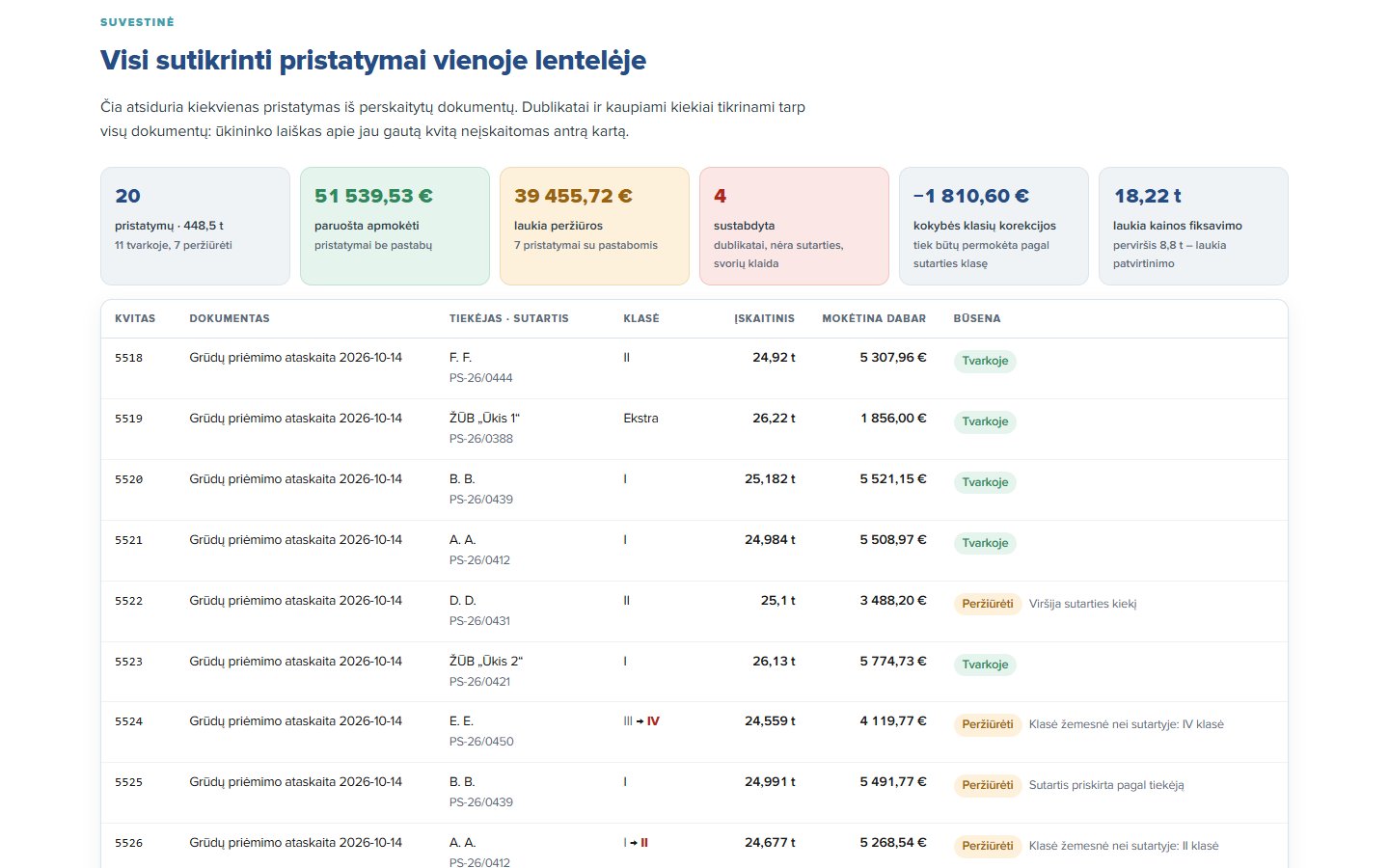Click the 'Ekstra' class cell
Screen dimensions: 1389x868
click(640, 419)
